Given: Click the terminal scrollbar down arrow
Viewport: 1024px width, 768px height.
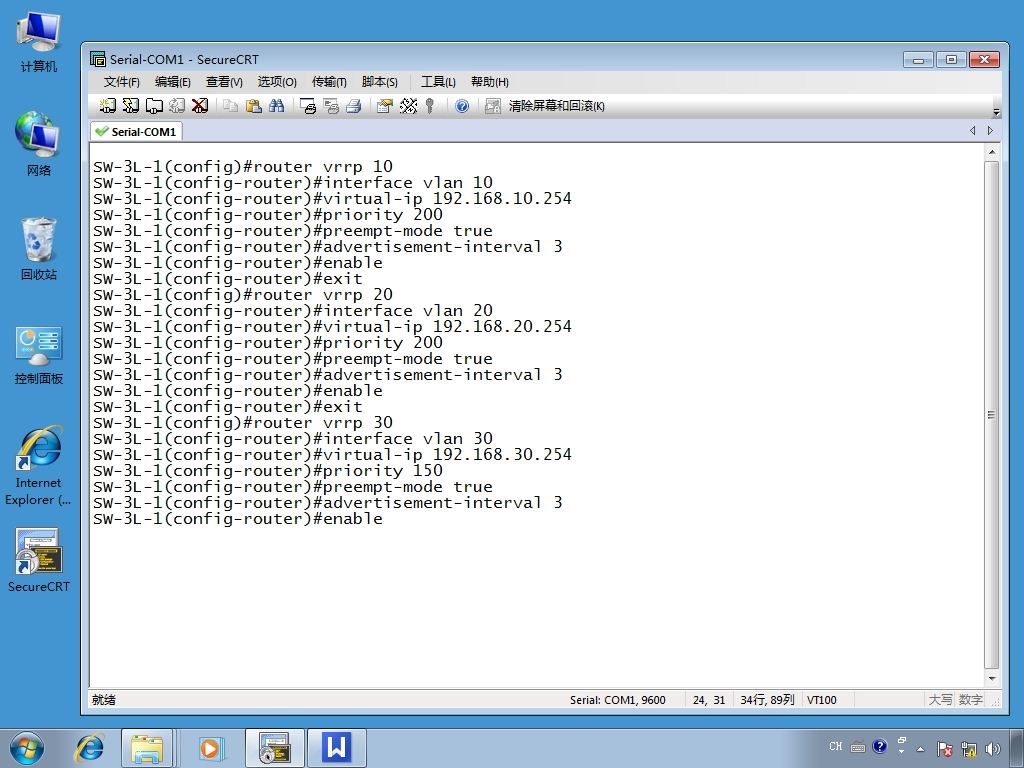Looking at the screenshot, I should (x=991, y=679).
